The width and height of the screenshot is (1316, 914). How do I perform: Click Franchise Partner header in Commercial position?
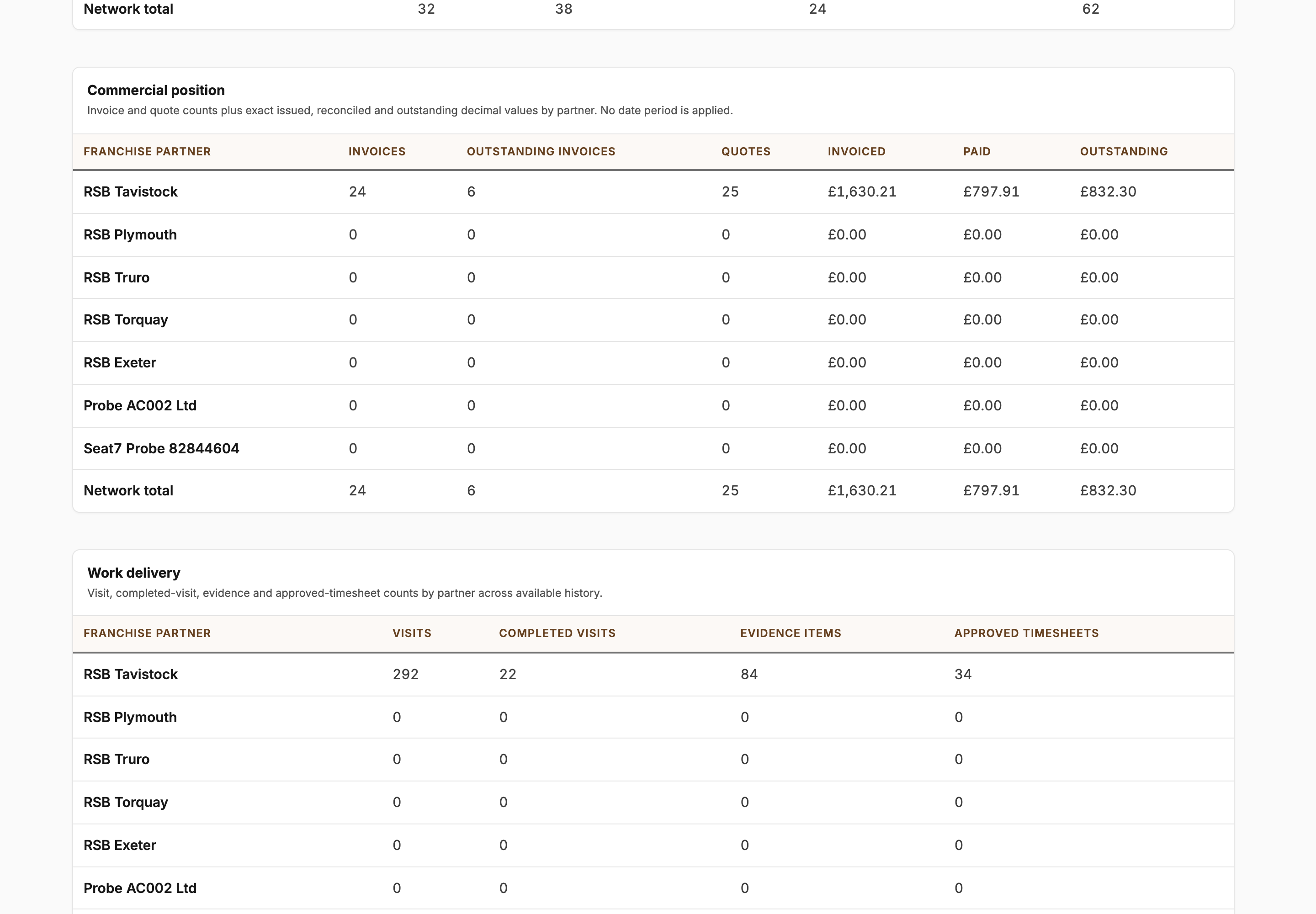click(x=147, y=152)
